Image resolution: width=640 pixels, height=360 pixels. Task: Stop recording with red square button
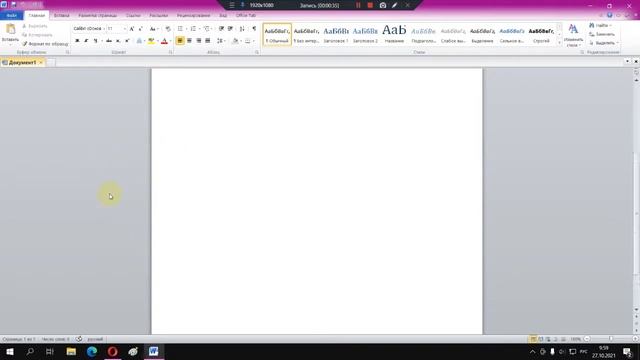coord(370,5)
